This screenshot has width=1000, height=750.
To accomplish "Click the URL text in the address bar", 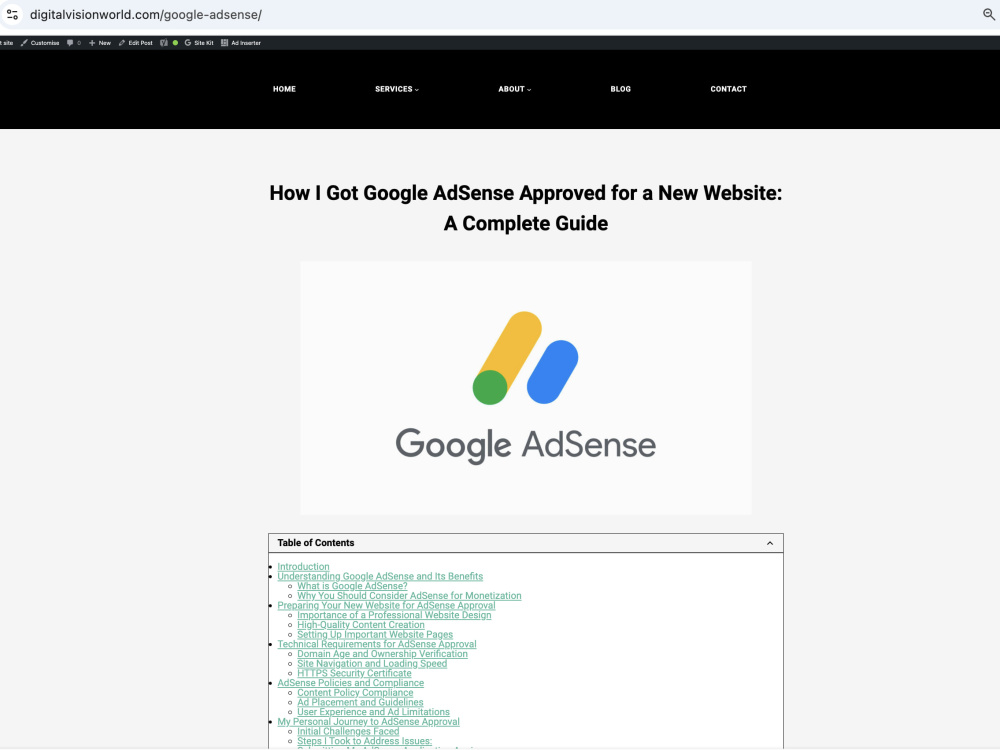I will tap(145, 15).
